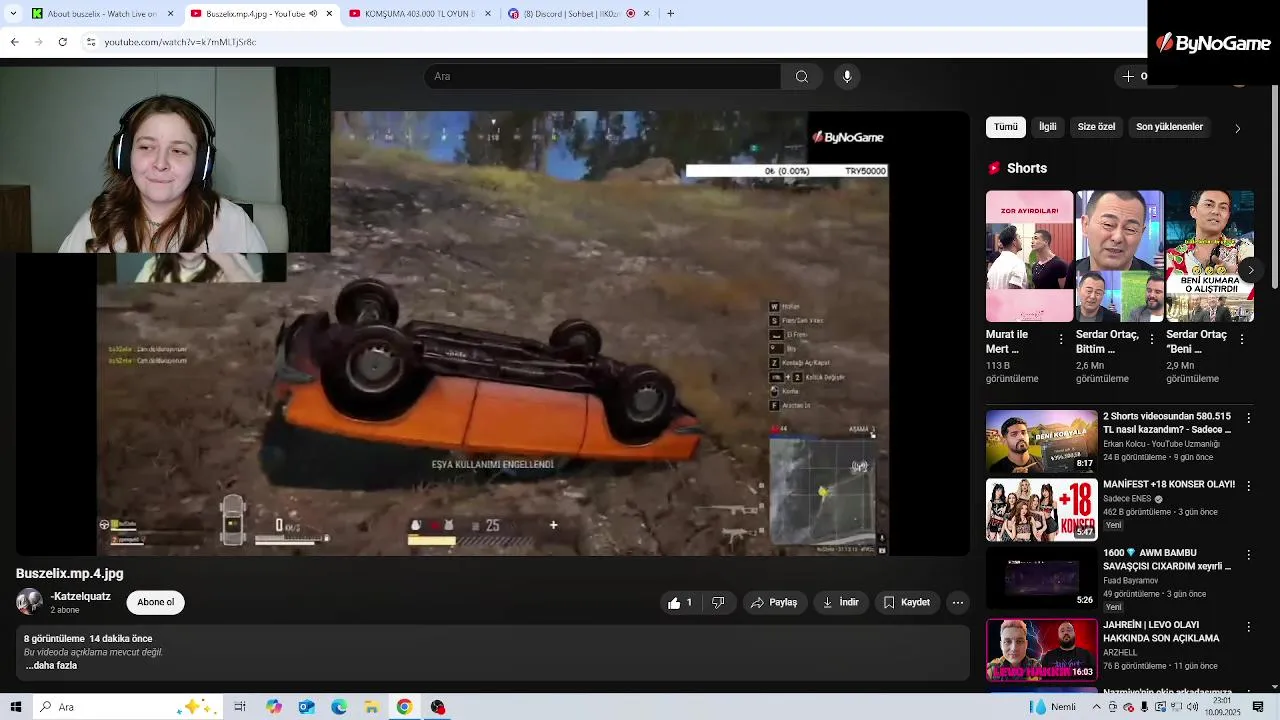Open the Create plus button
Image resolution: width=1280 pixels, height=720 pixels.
point(1134,76)
